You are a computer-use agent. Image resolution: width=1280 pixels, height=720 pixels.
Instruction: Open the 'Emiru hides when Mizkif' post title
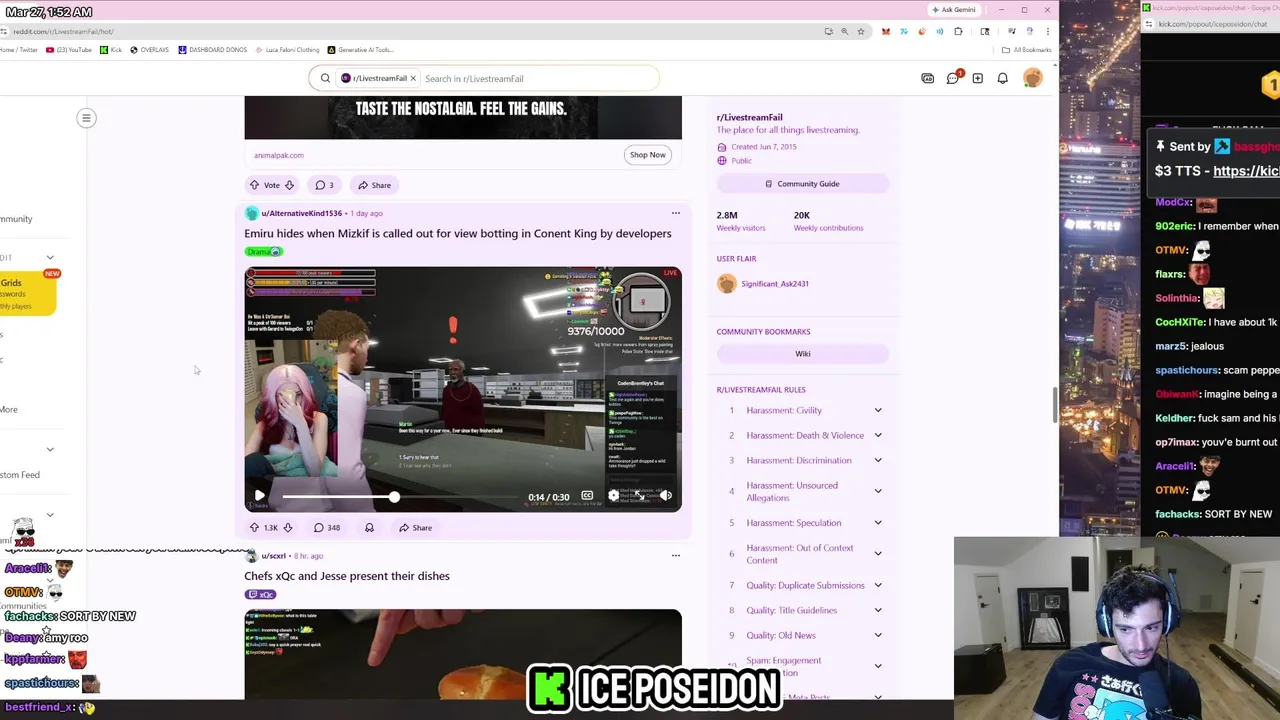[458, 234]
